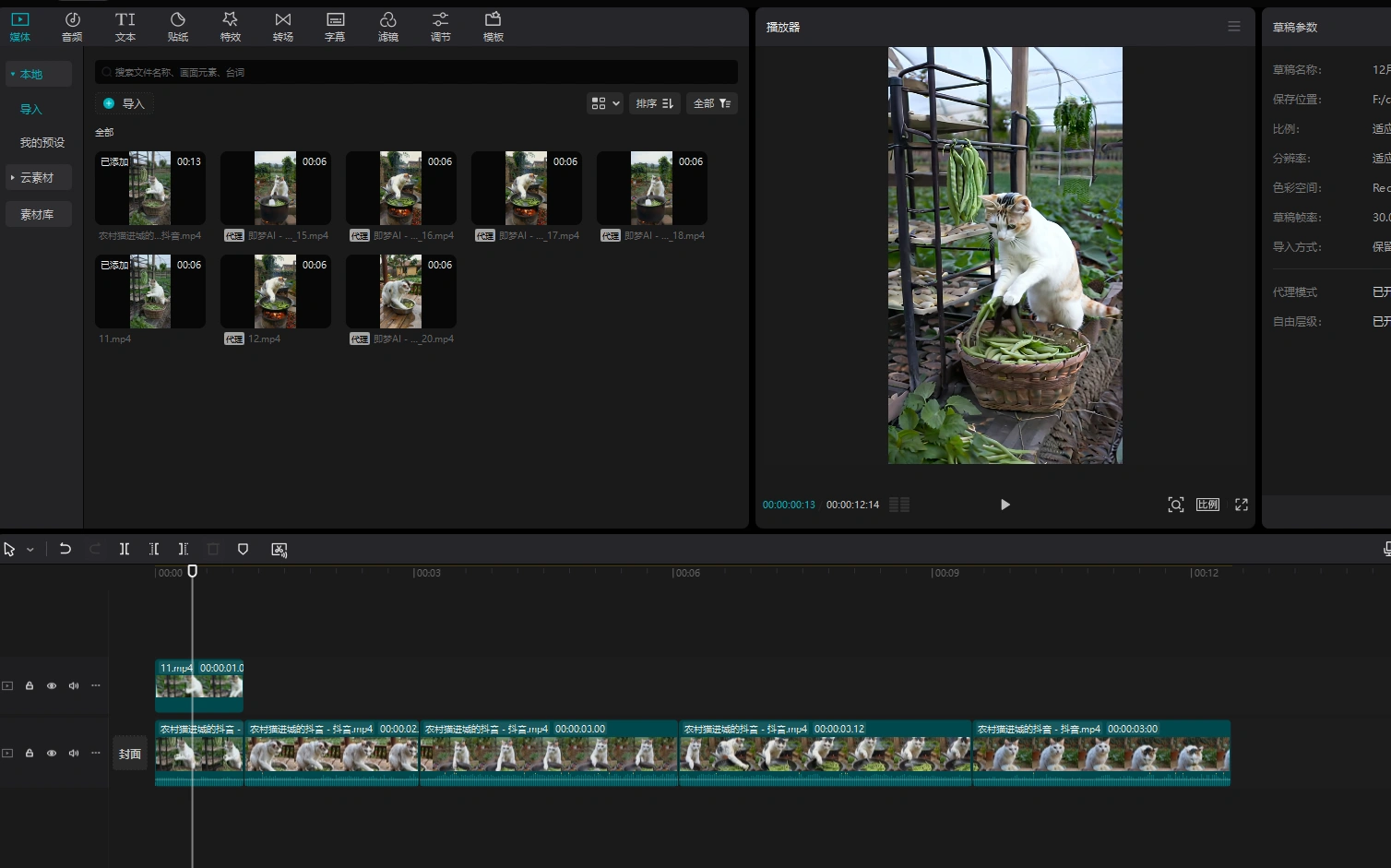Open more options for the 11.mp4 track

[x=96, y=685]
